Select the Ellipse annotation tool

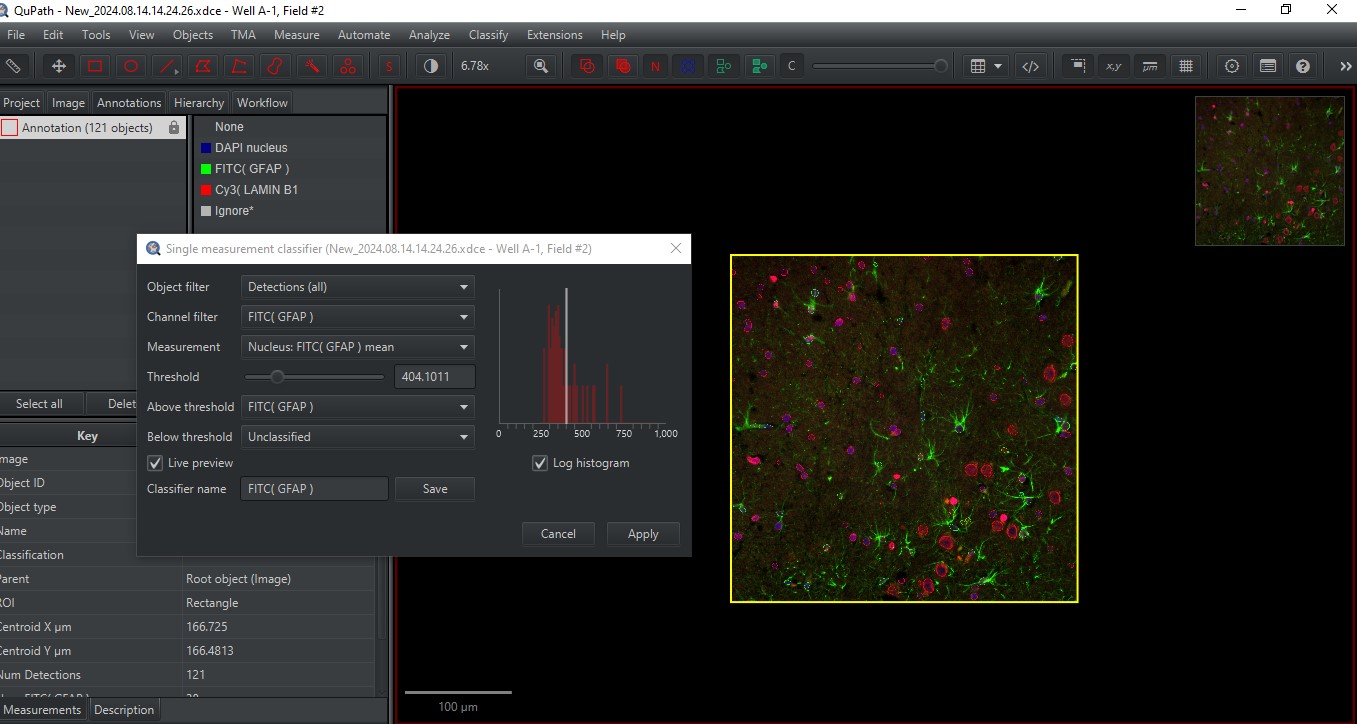click(x=130, y=65)
